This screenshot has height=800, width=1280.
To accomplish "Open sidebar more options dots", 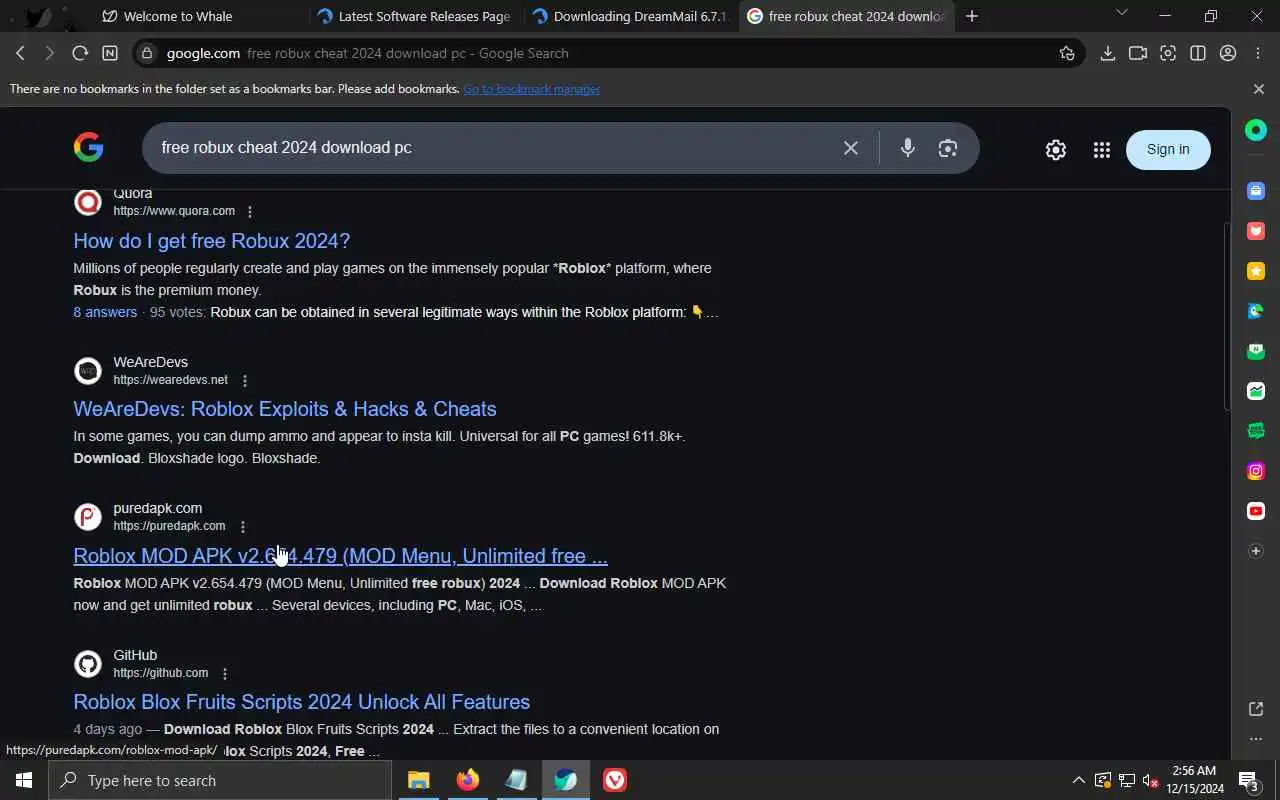I will pyautogui.click(x=1256, y=740).
